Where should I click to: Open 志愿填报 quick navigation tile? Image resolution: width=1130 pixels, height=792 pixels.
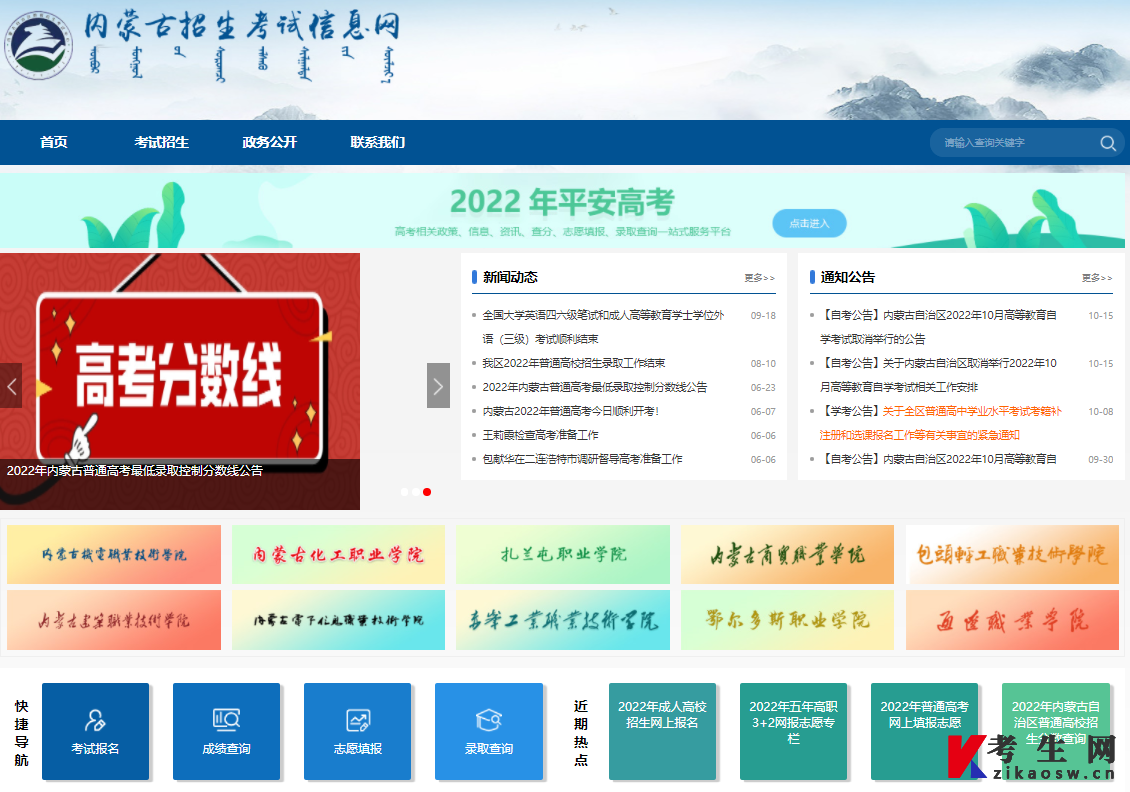[x=357, y=731]
